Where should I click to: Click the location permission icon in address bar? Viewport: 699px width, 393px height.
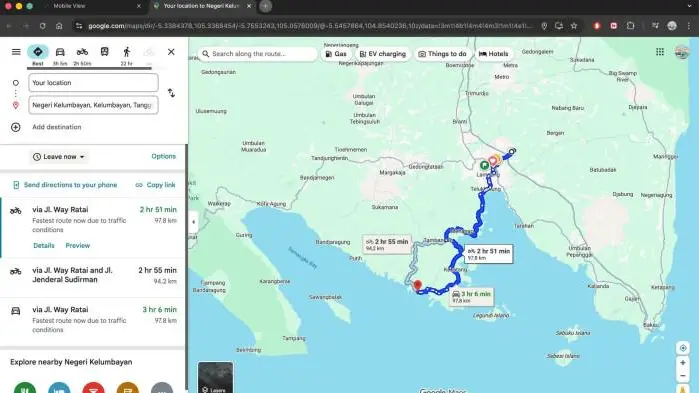click(544, 26)
